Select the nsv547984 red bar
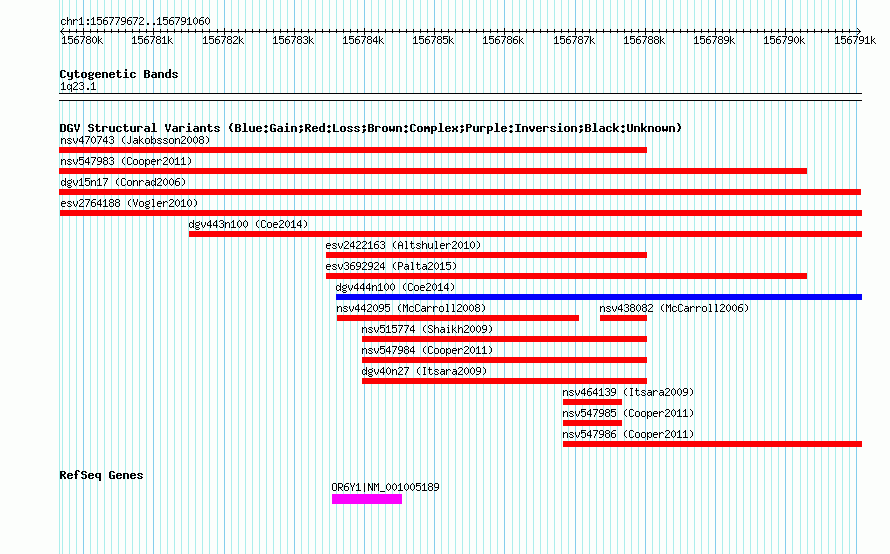Viewport: 890px width, 554px height. [x=504, y=360]
